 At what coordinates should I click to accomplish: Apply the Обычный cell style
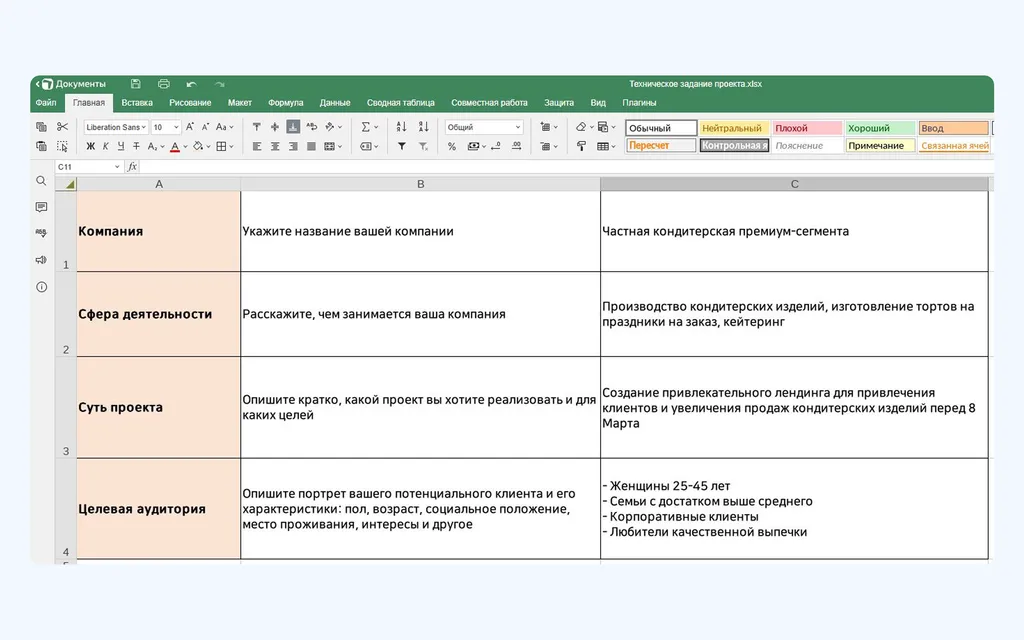(661, 128)
